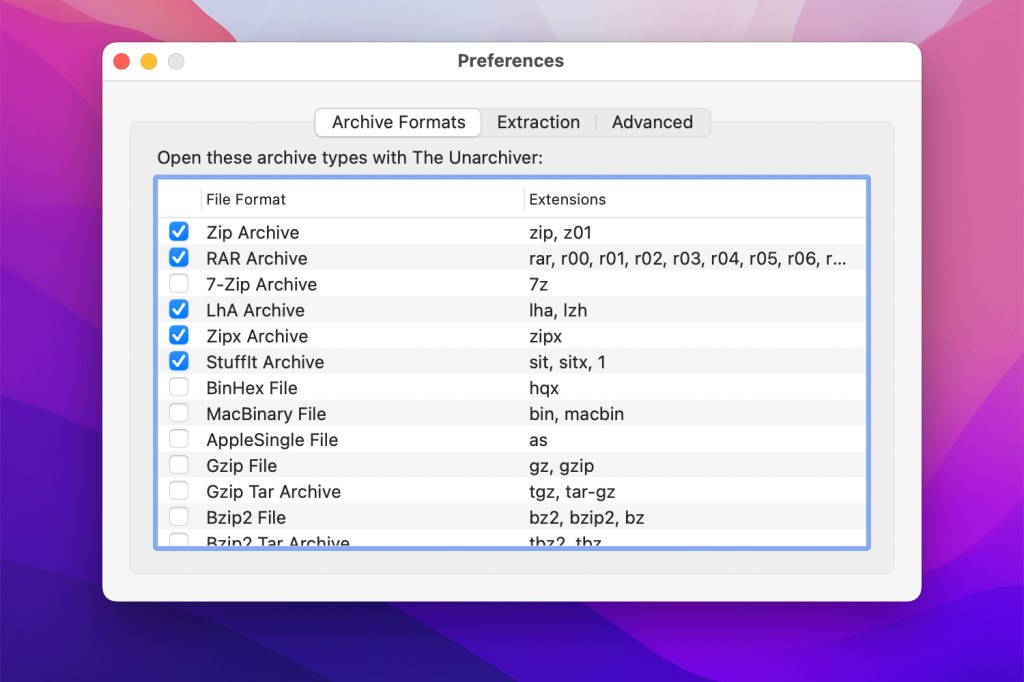Disable the LhA Archive checkbox
This screenshot has height=682, width=1024.
(x=179, y=310)
